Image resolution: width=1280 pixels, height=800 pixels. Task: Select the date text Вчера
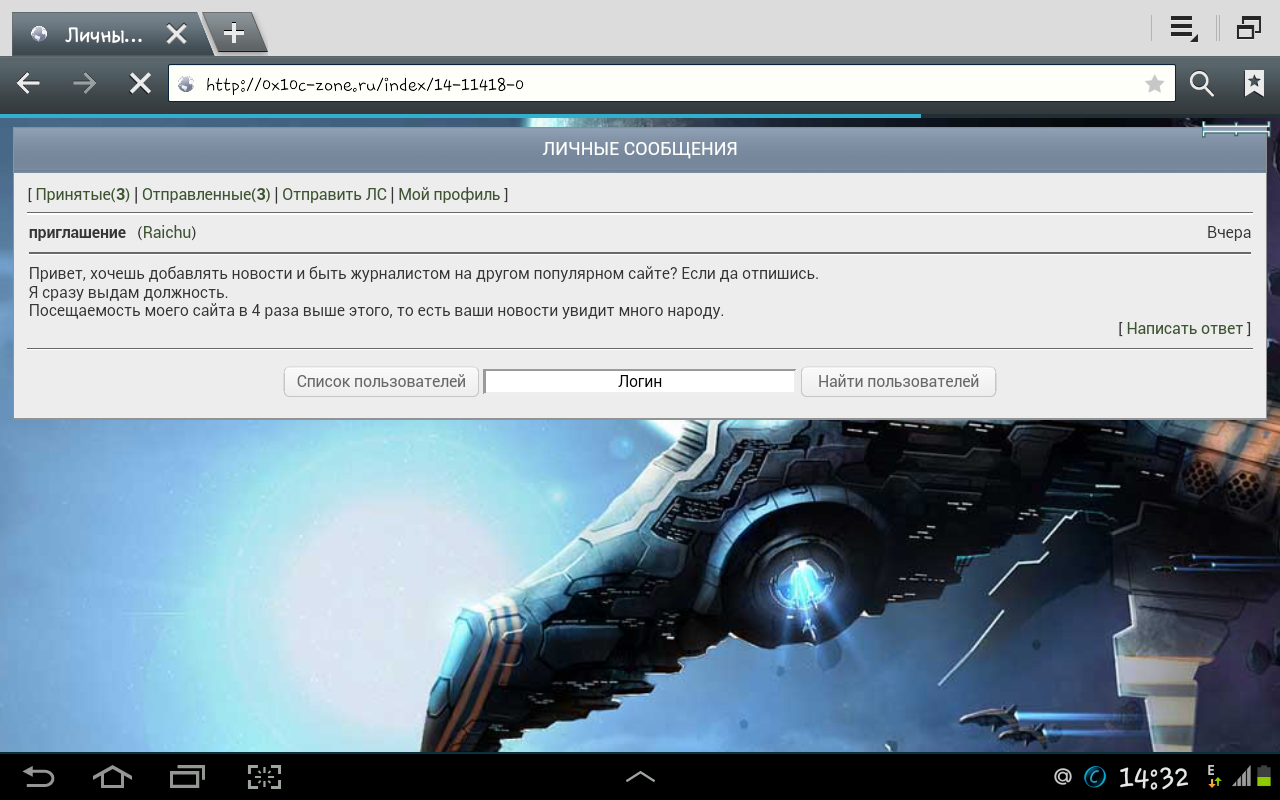[x=1229, y=232]
